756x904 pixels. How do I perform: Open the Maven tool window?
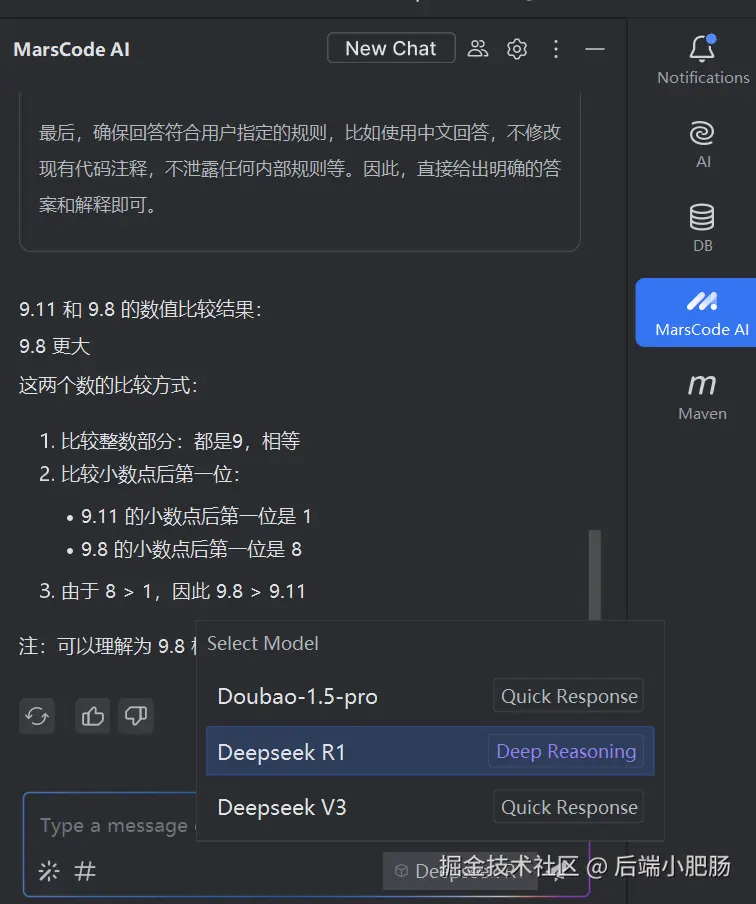pos(702,397)
